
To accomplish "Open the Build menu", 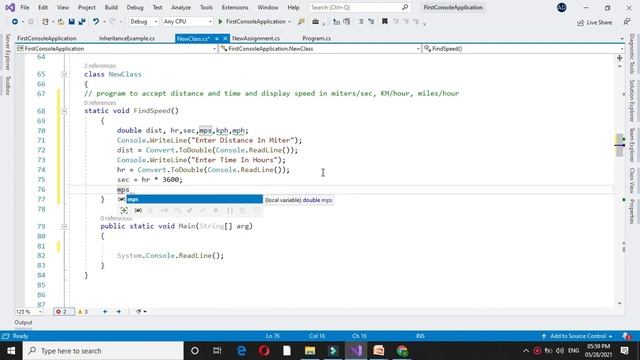I will (111, 7).
